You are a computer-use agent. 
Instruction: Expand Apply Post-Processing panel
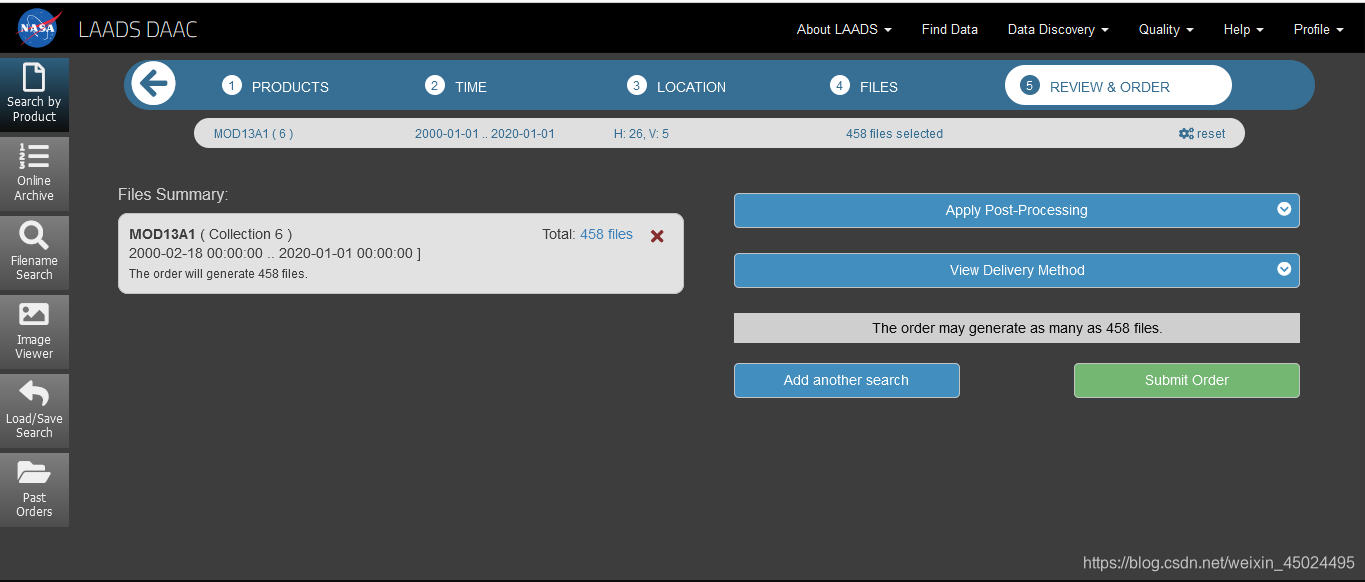(x=1017, y=210)
